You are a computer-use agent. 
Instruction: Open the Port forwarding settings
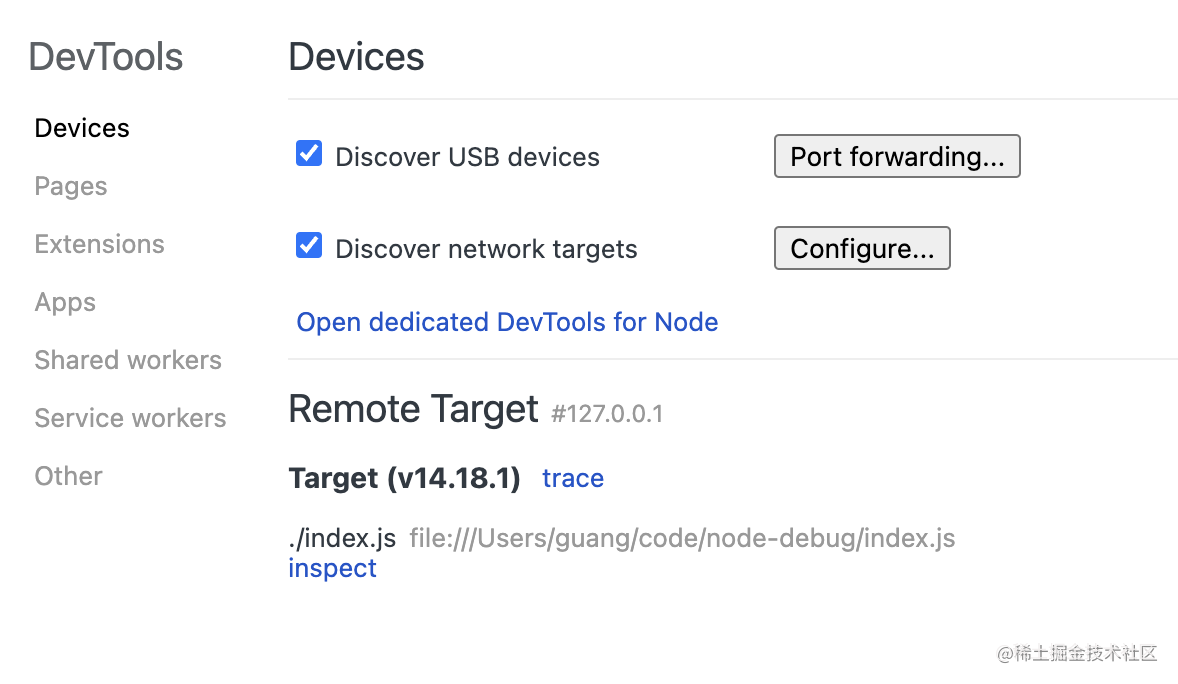click(x=897, y=157)
